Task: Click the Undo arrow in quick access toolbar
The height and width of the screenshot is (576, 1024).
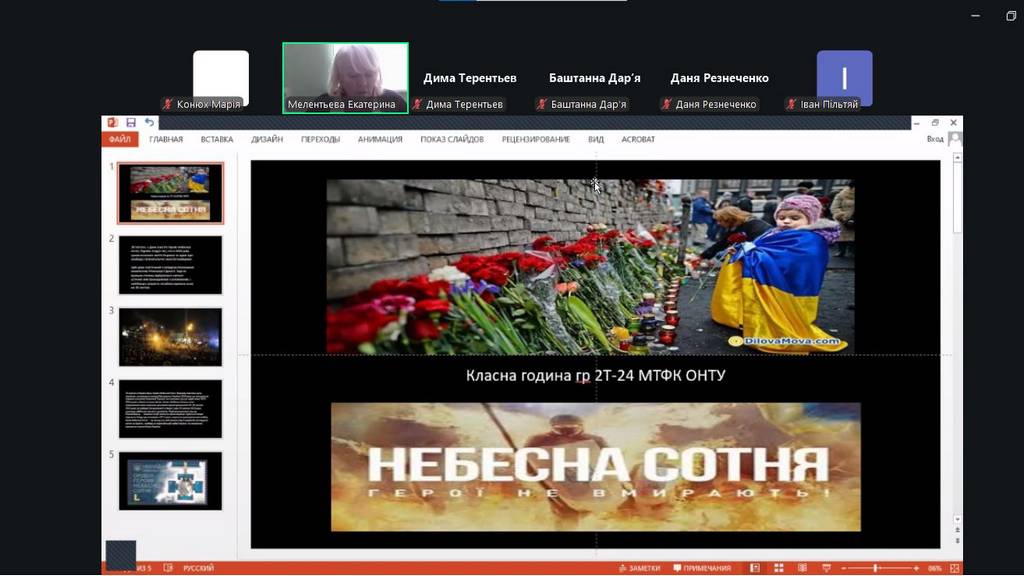Action: [x=149, y=123]
